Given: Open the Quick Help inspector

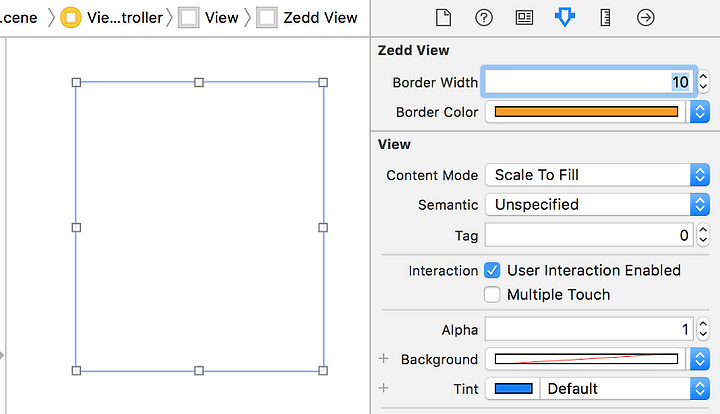Looking at the screenshot, I should click(484, 18).
